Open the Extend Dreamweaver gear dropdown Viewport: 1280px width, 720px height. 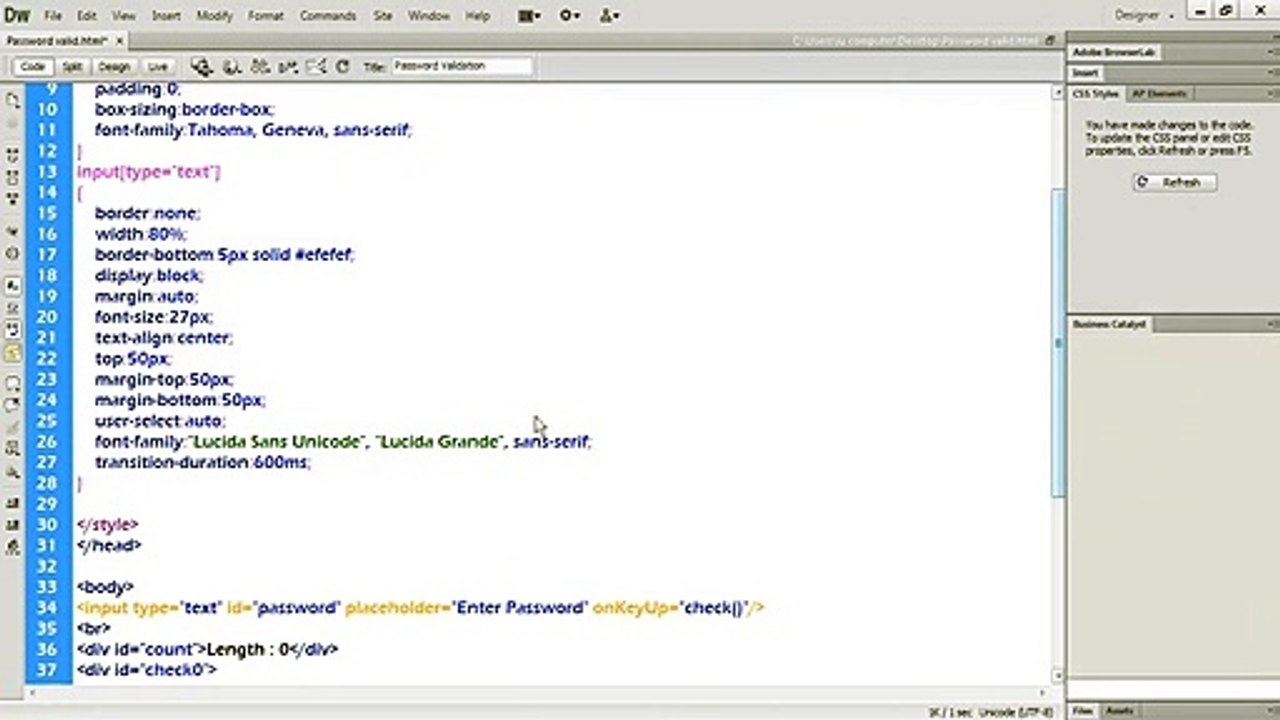coord(570,16)
